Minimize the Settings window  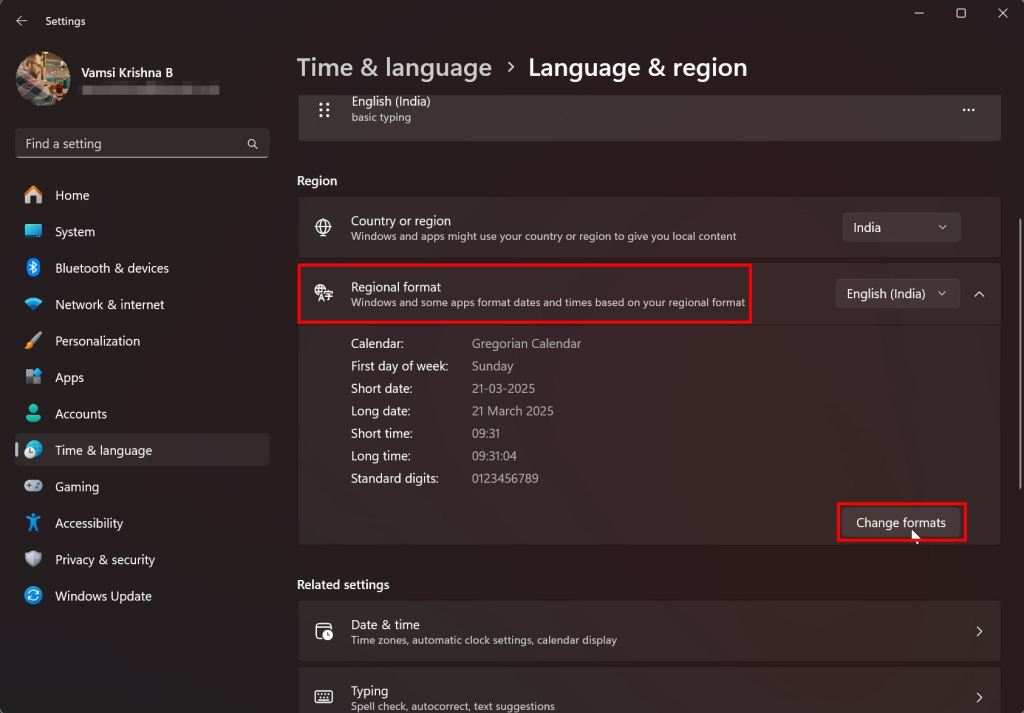[x=920, y=14]
